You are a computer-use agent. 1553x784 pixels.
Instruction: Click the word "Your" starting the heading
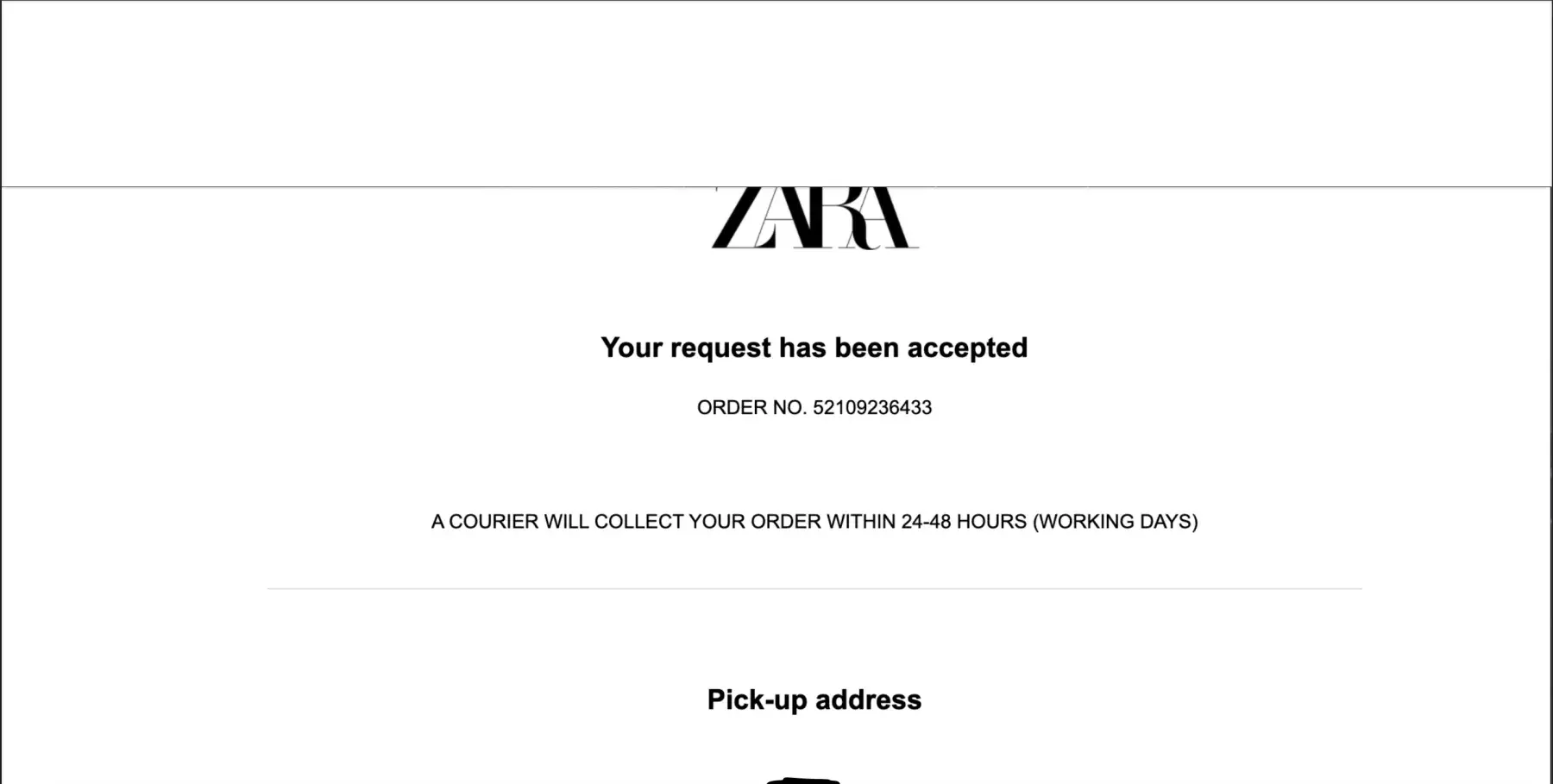pyautogui.click(x=632, y=348)
